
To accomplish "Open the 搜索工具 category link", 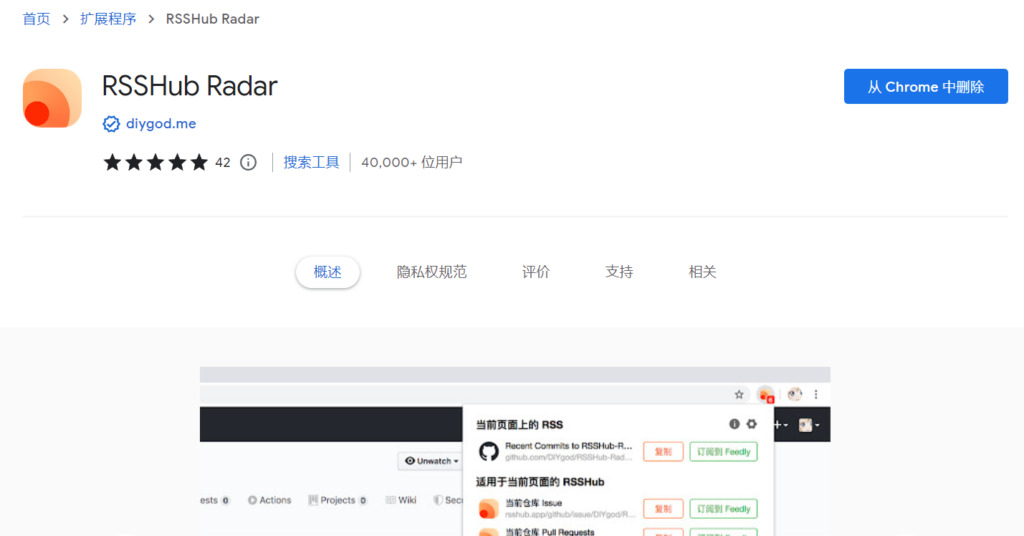I will coord(312,163).
